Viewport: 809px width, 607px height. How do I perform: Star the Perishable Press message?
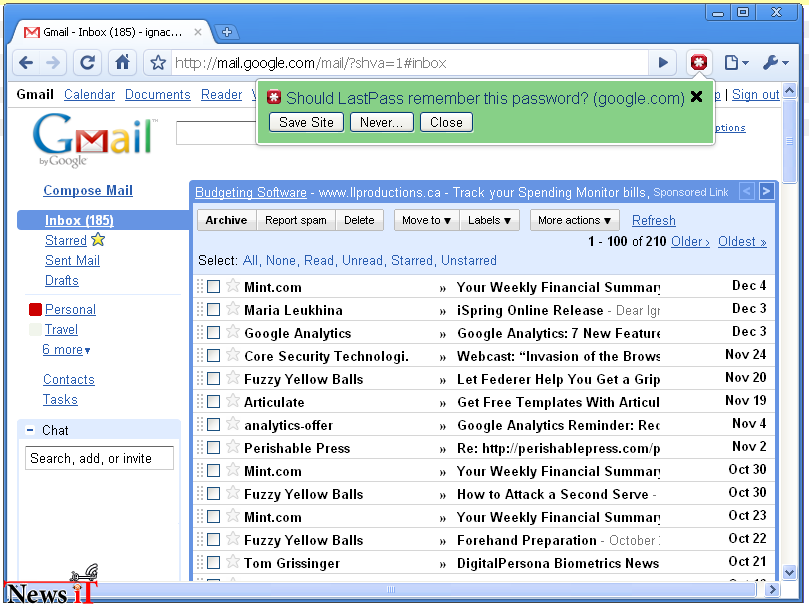(233, 446)
